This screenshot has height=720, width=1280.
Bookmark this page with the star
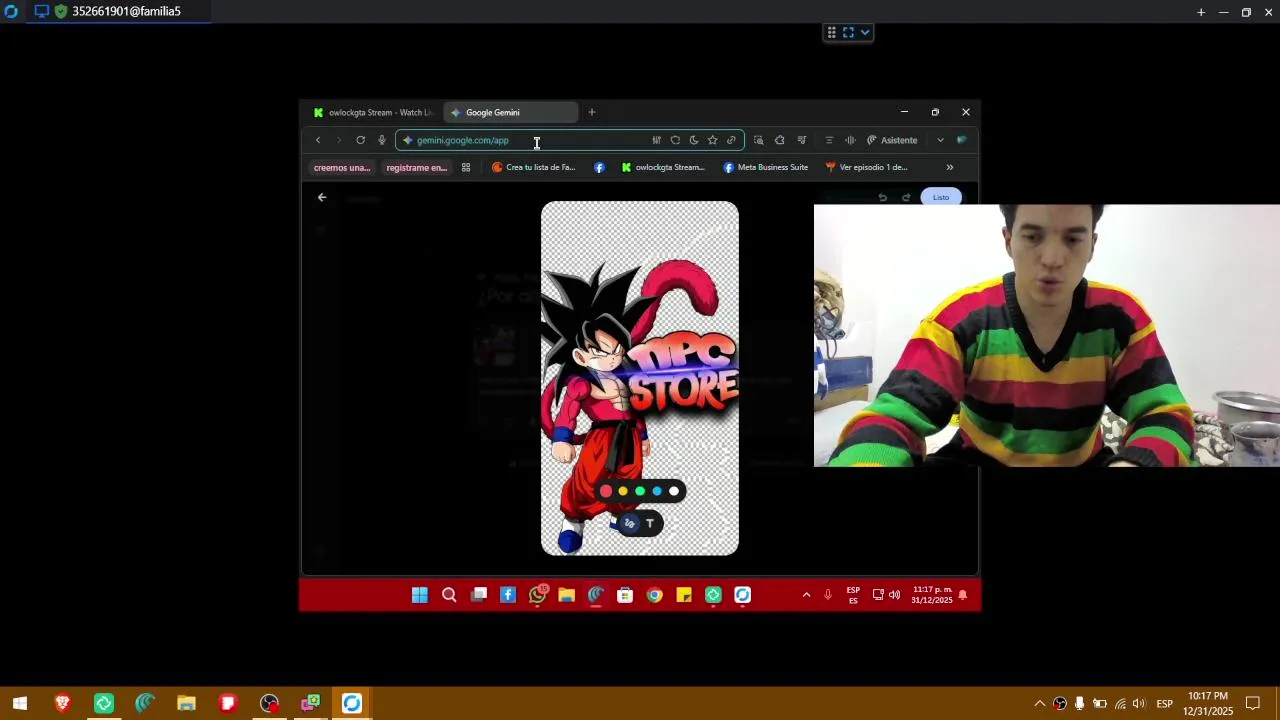click(x=712, y=140)
